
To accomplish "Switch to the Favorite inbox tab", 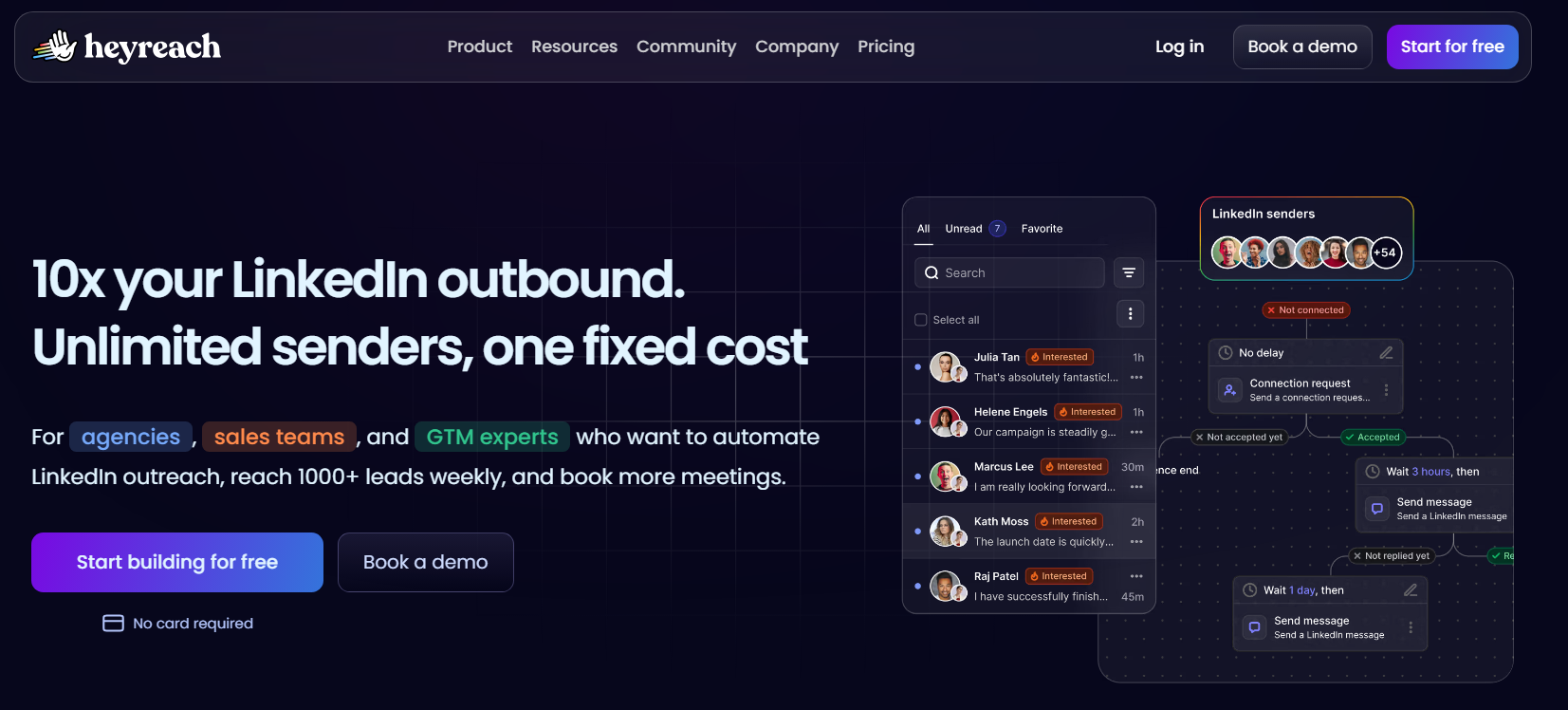I will (1042, 229).
